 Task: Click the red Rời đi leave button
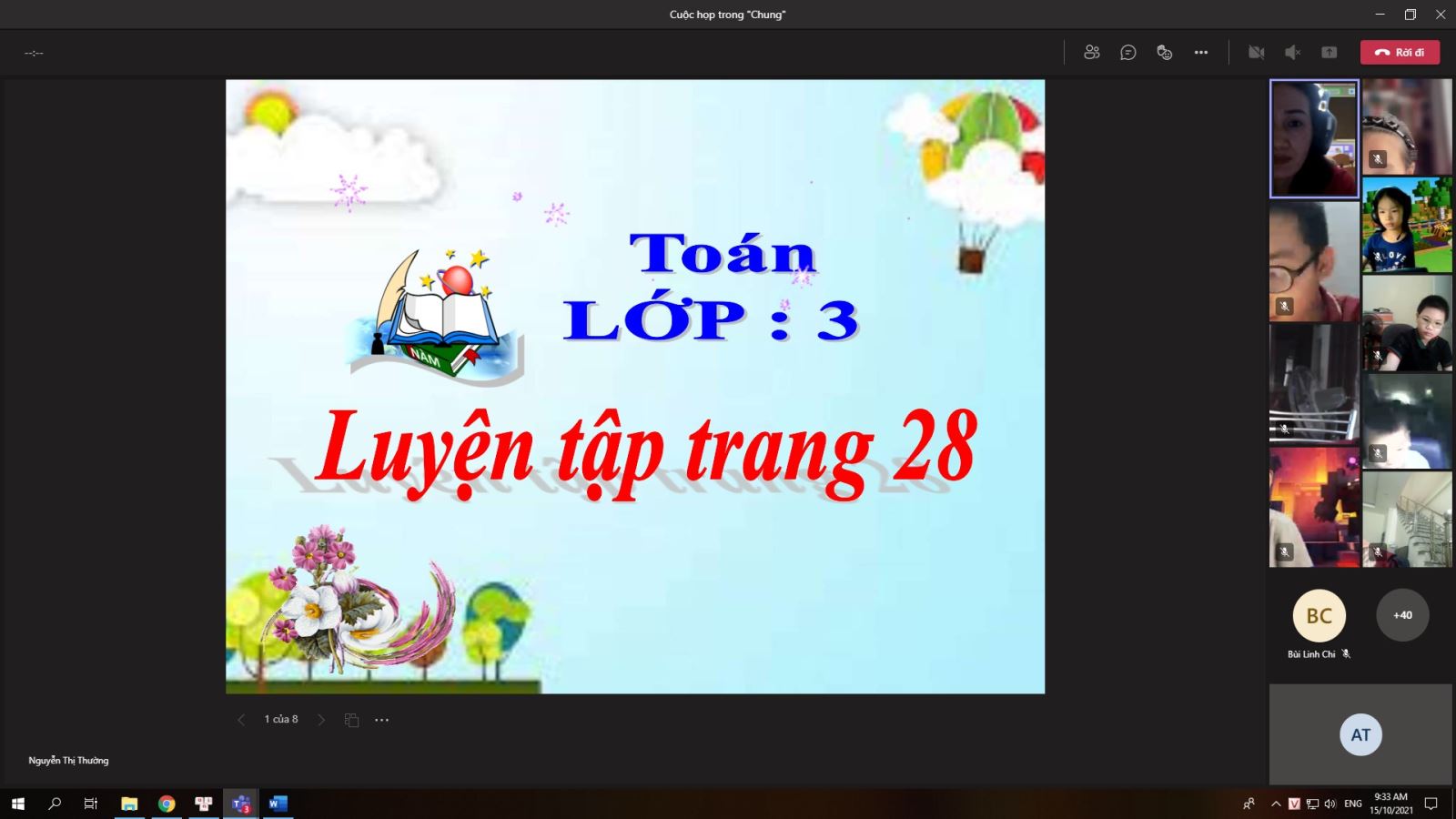1400,53
